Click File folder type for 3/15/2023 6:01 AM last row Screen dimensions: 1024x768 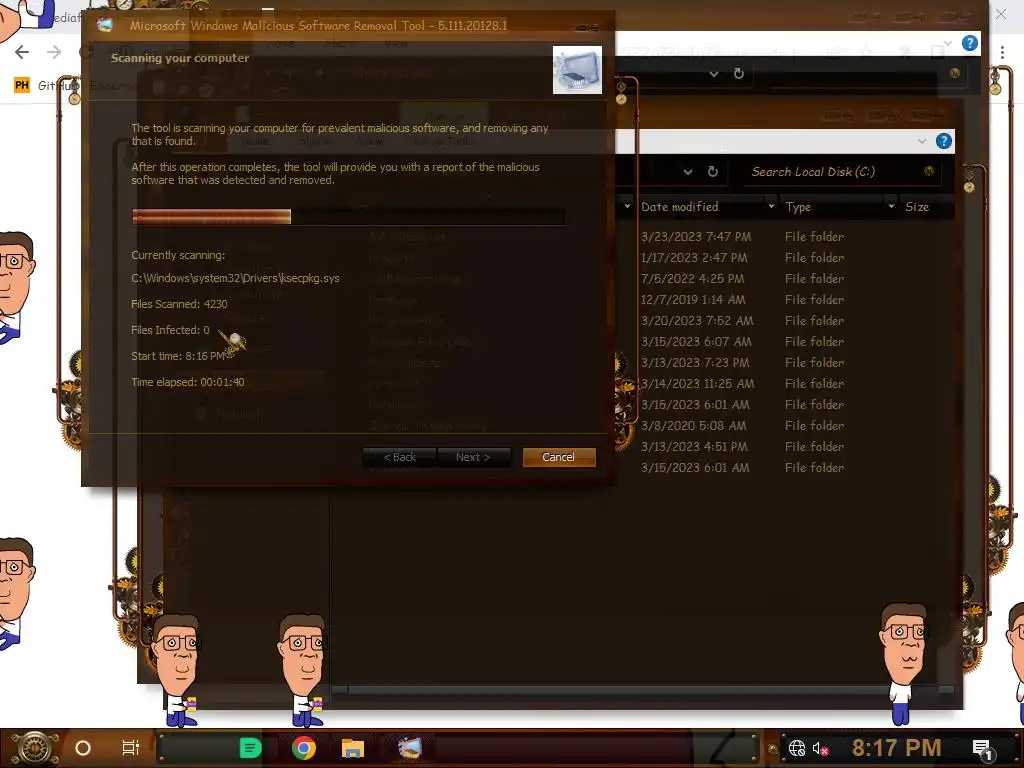click(x=814, y=468)
